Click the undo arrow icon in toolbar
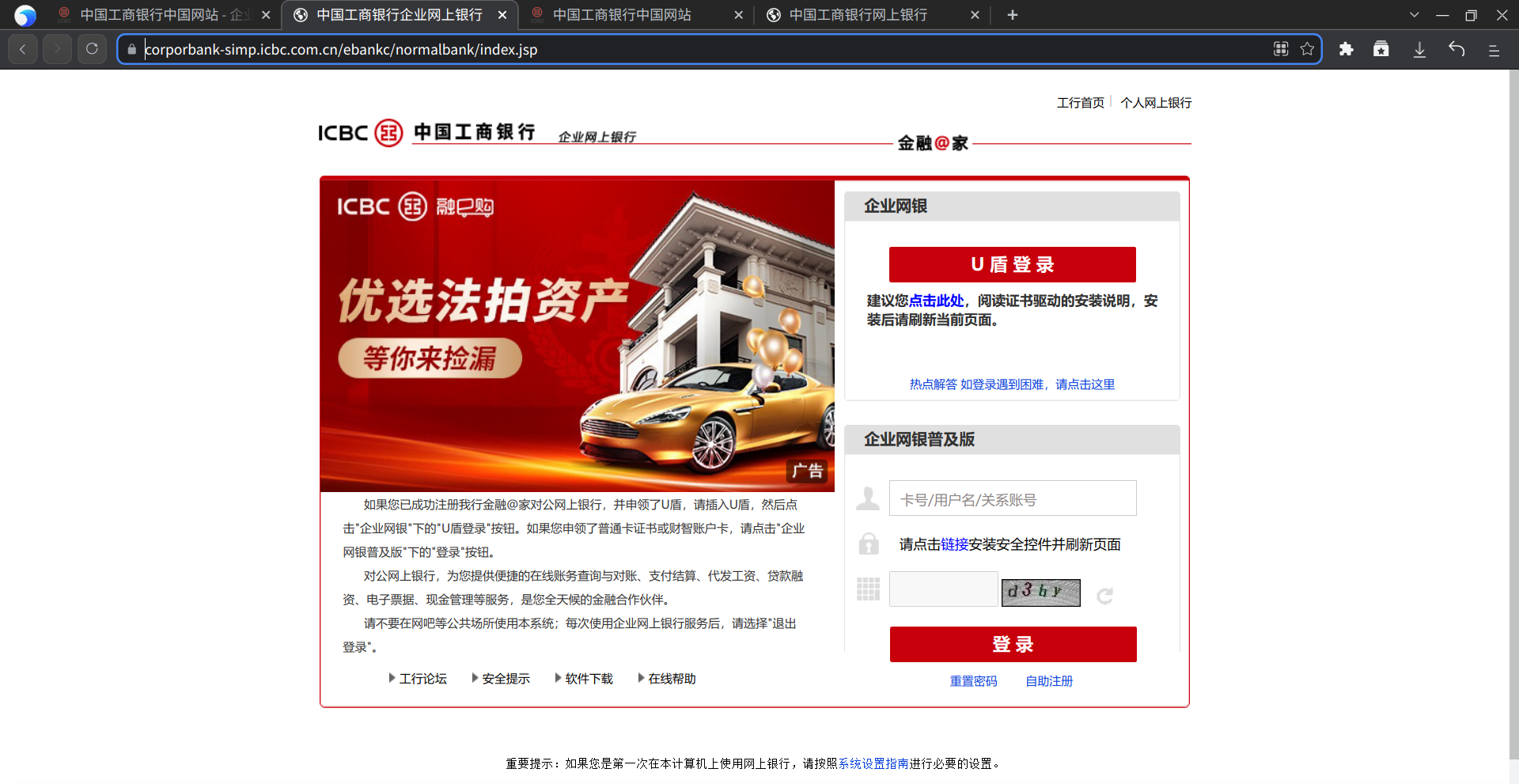This screenshot has width=1519, height=784. pos(1456,48)
